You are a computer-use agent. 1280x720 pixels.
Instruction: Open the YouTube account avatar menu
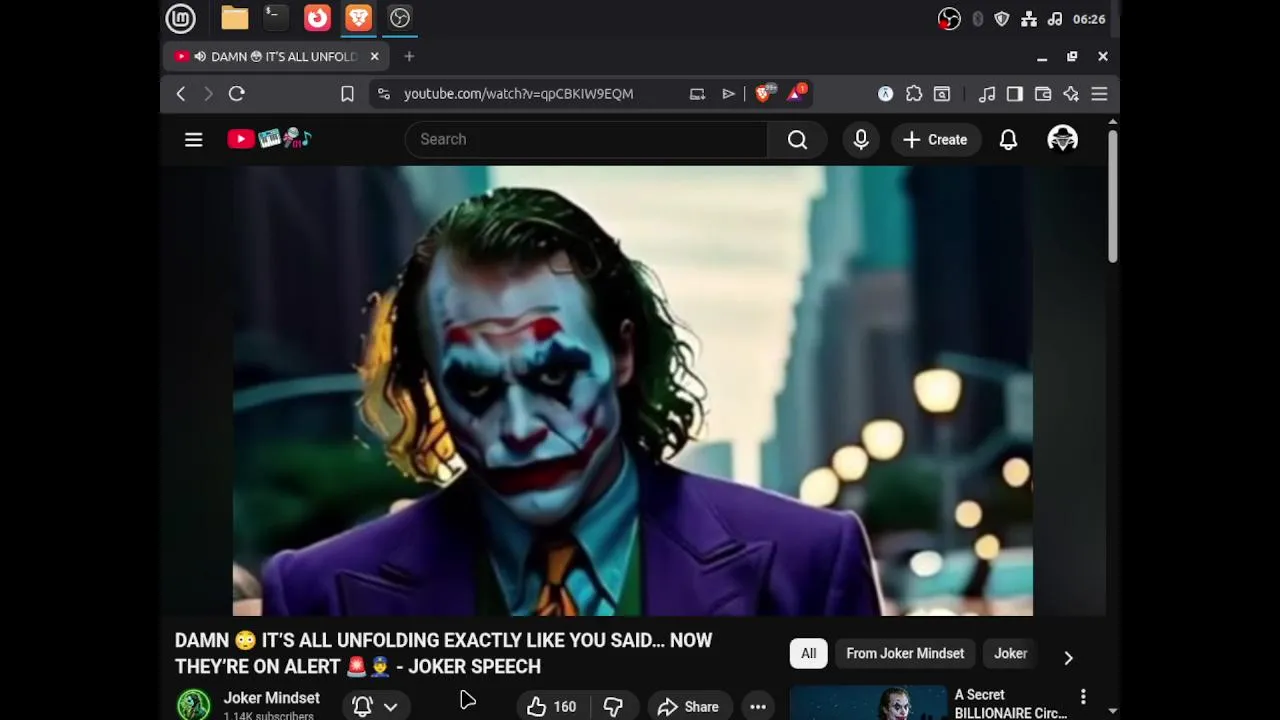tap(1062, 140)
